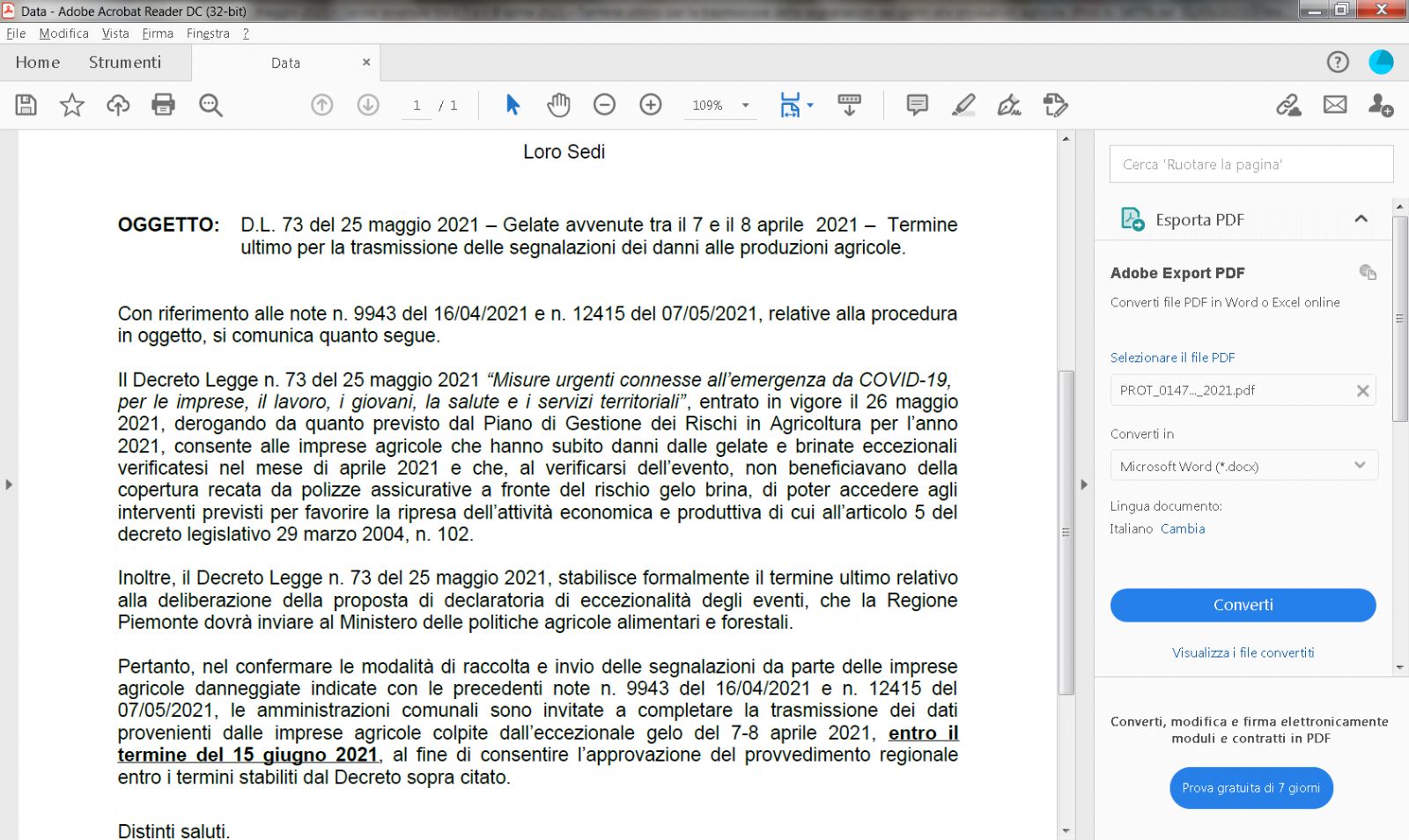Click the 'Distinti saluti.' closing text
Image resolution: width=1409 pixels, height=840 pixels.
(173, 830)
